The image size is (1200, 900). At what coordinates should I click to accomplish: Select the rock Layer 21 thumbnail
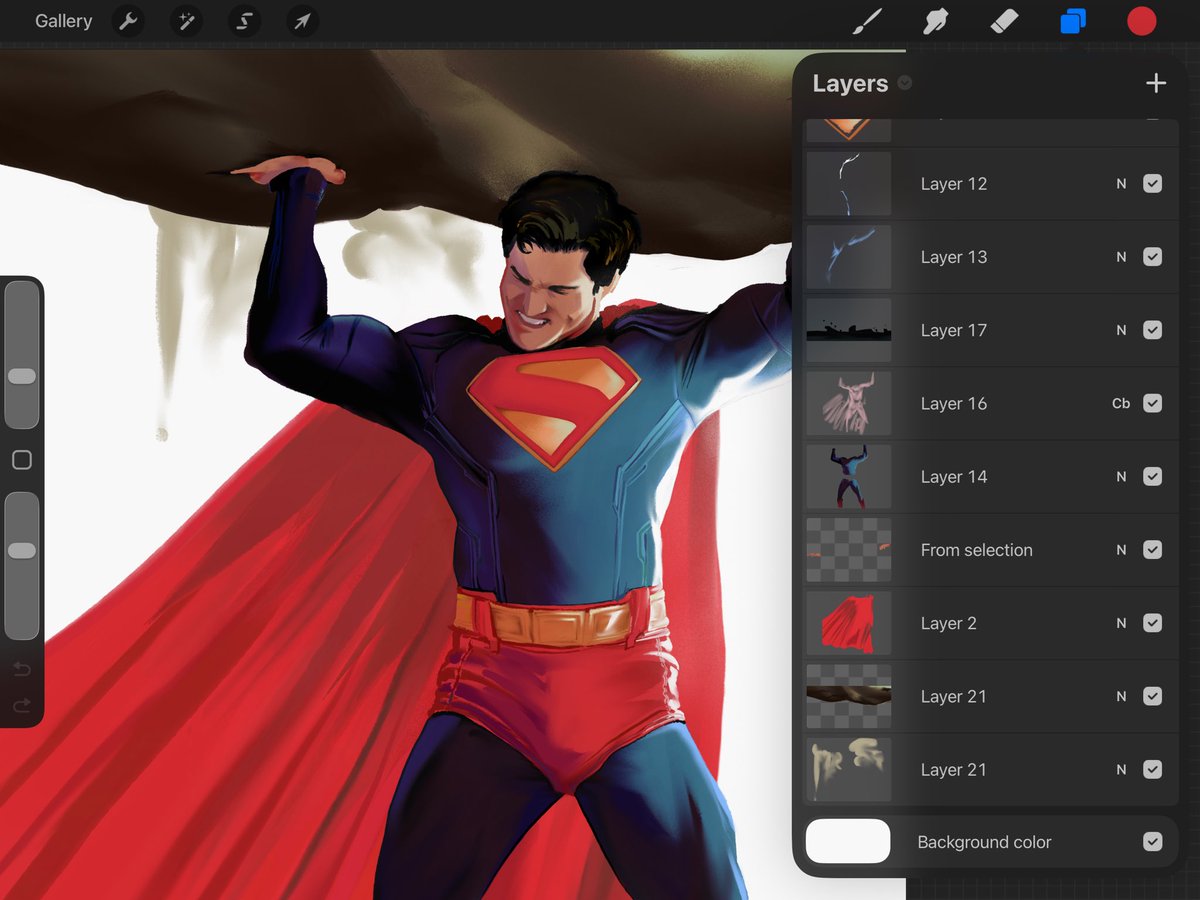tap(849, 696)
